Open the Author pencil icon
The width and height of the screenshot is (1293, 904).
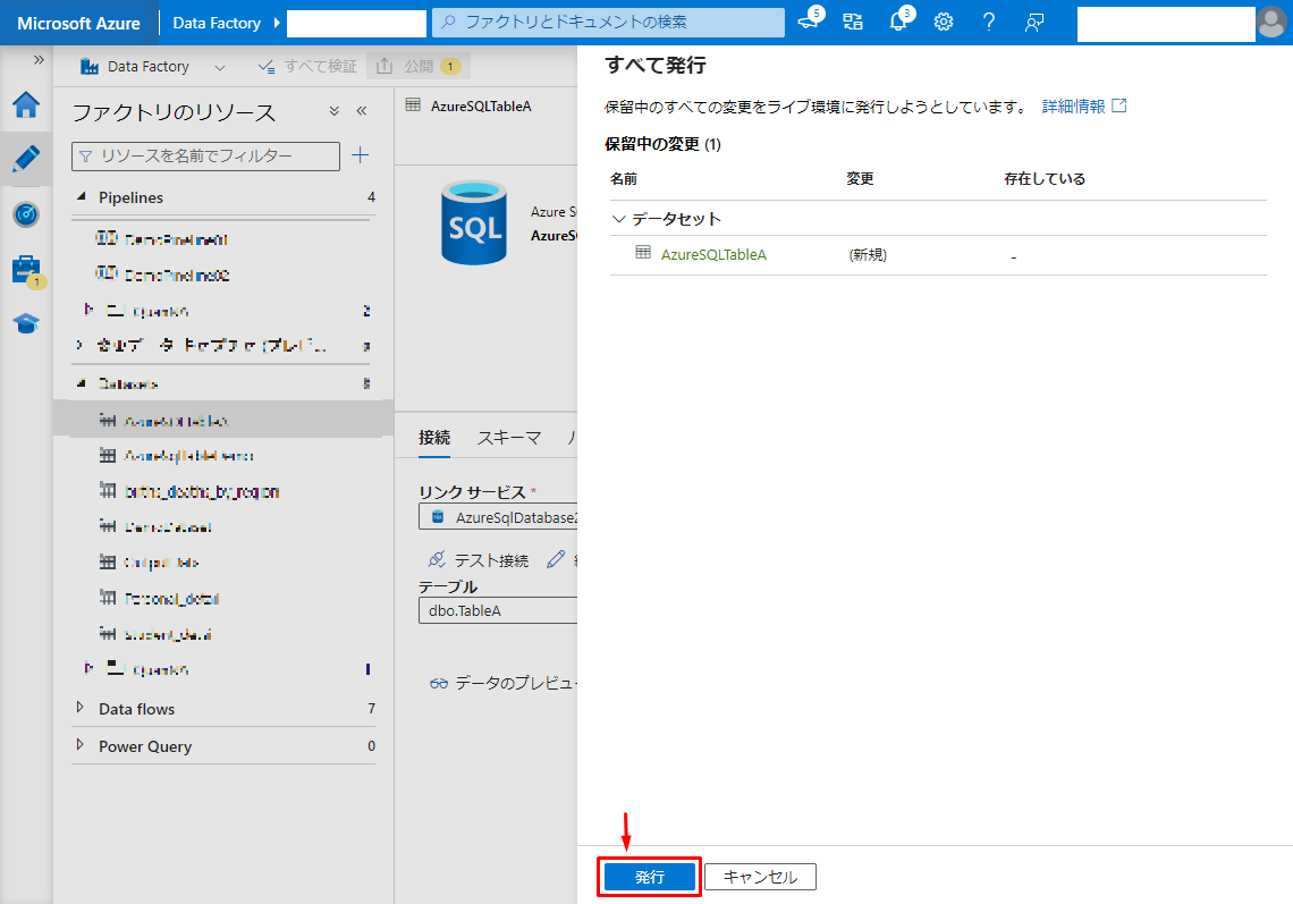click(26, 159)
